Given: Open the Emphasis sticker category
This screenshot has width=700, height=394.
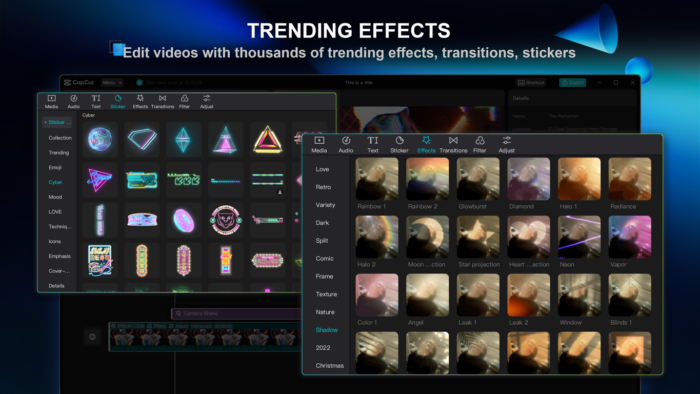Looking at the screenshot, I should point(59,256).
